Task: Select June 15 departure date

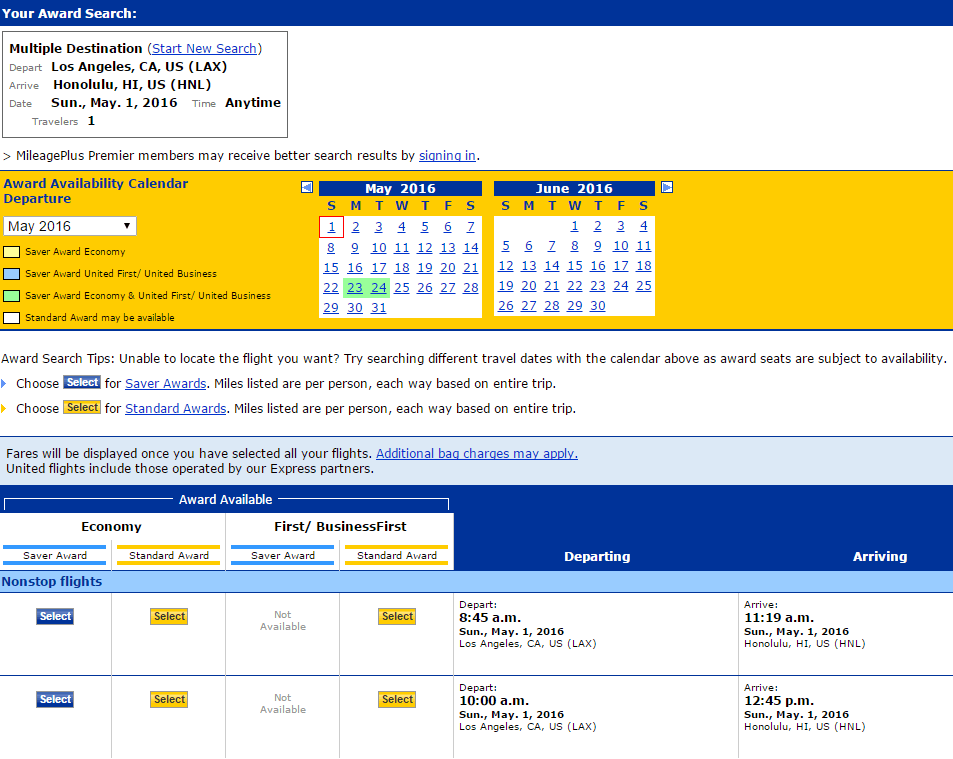Action: click(574, 266)
